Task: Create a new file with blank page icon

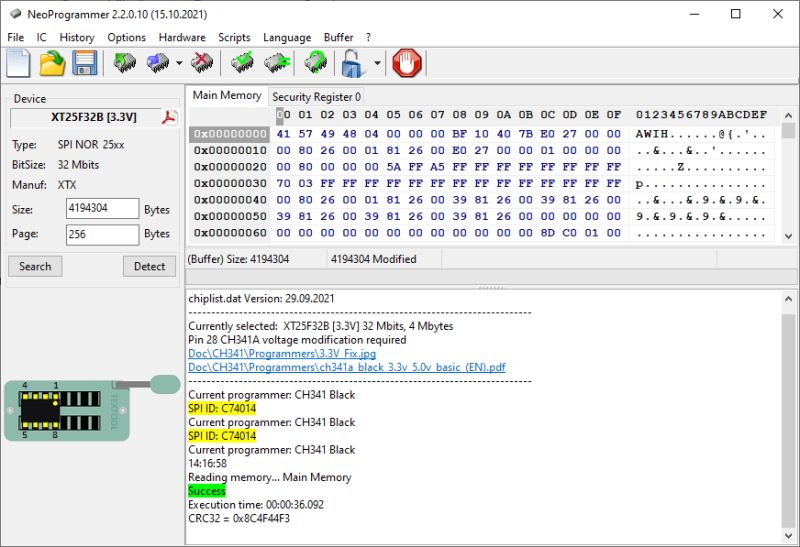Action: [18, 63]
